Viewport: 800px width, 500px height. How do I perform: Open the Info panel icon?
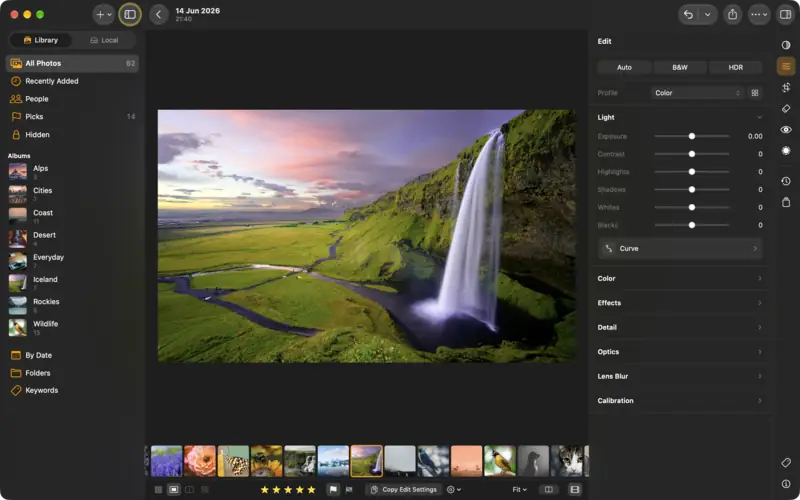pos(786,484)
